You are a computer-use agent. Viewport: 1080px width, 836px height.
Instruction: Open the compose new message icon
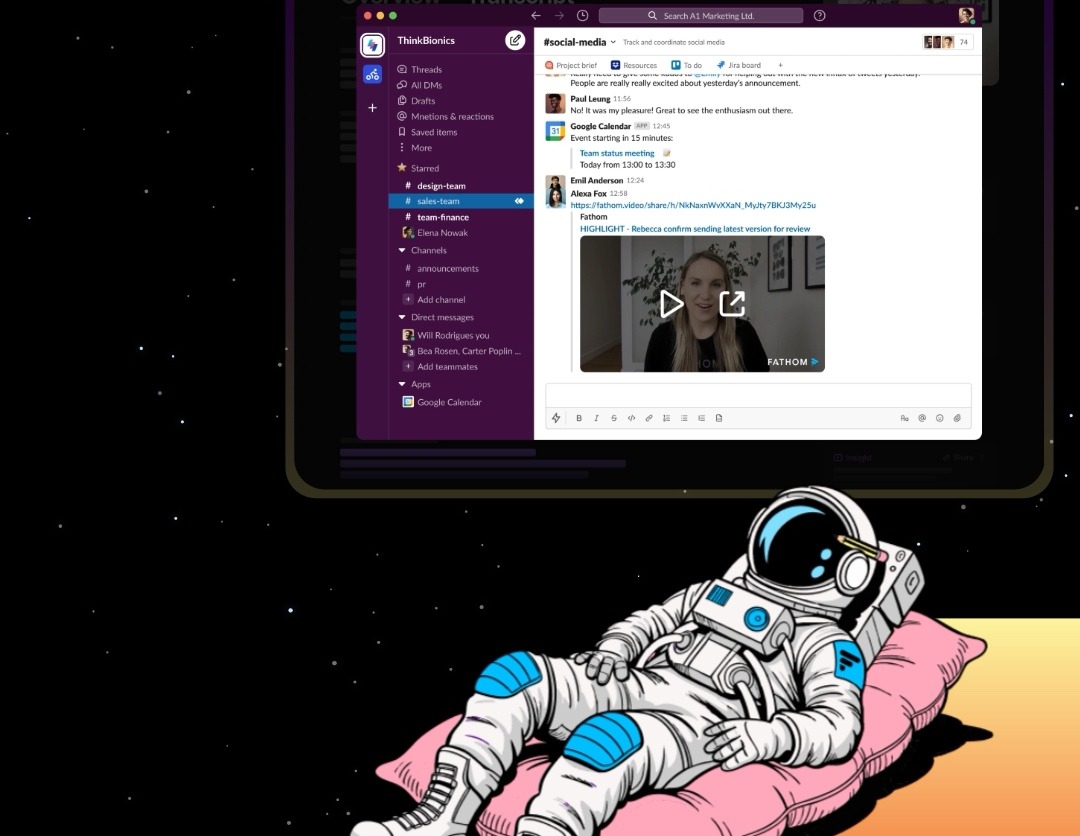coord(515,41)
